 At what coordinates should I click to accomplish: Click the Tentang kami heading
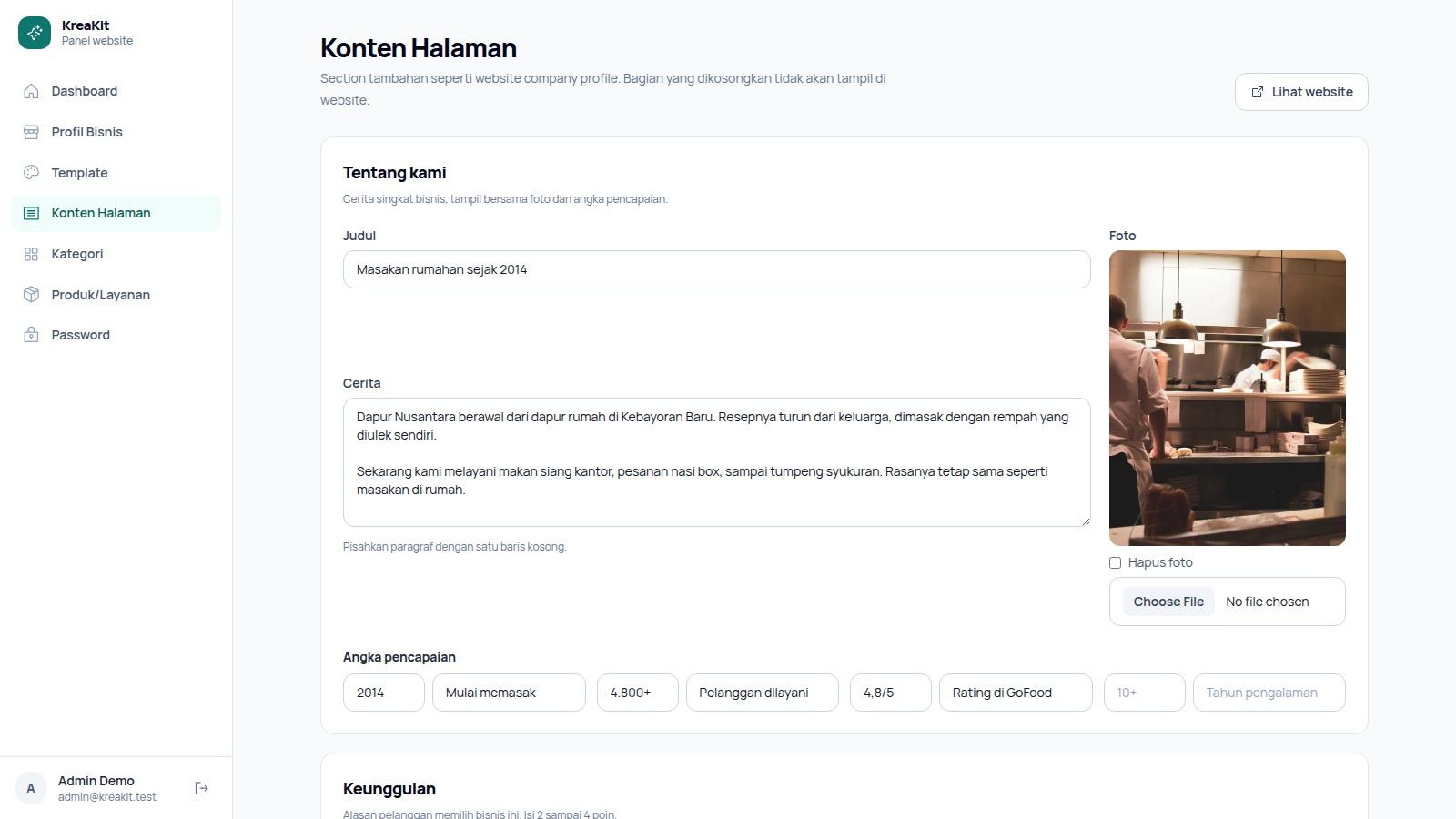[x=394, y=173]
